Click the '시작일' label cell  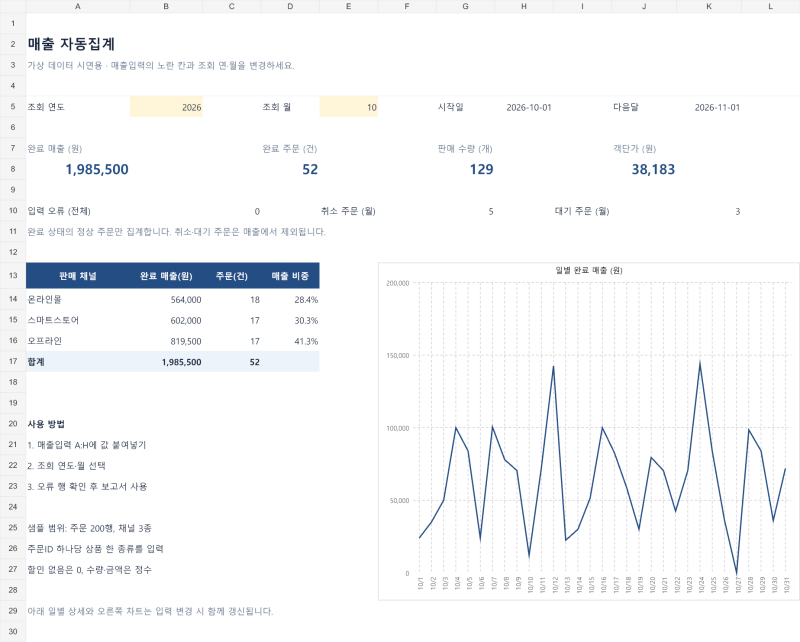coord(451,107)
